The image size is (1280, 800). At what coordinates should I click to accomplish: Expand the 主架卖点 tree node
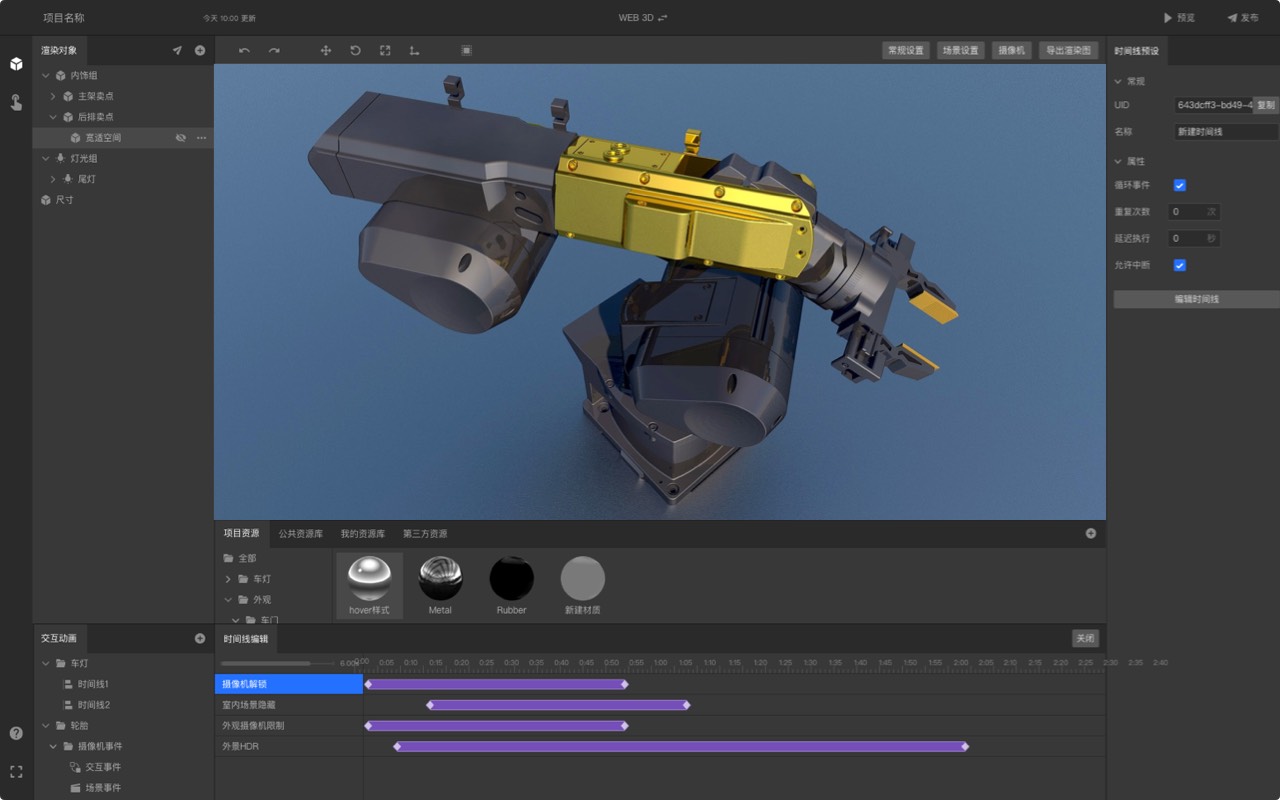pos(53,96)
